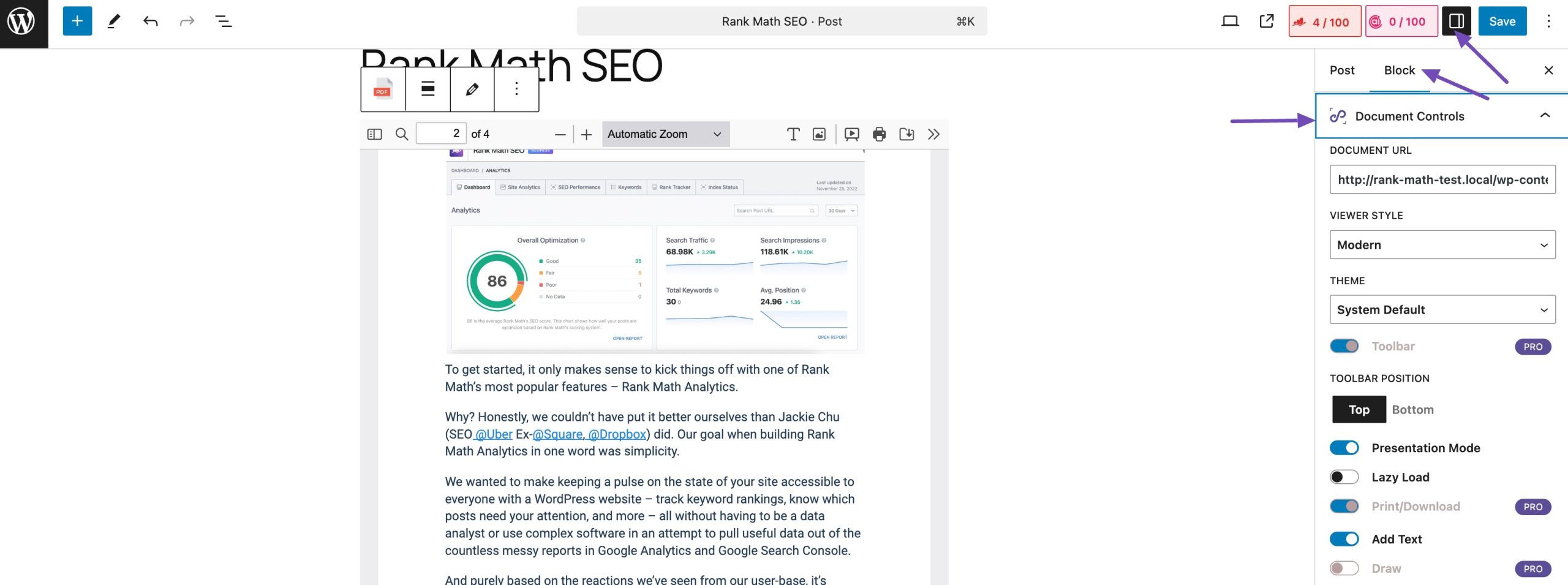The height and width of the screenshot is (585, 1568).
Task: Toggle the PDF viewer sidebar
Action: click(374, 134)
